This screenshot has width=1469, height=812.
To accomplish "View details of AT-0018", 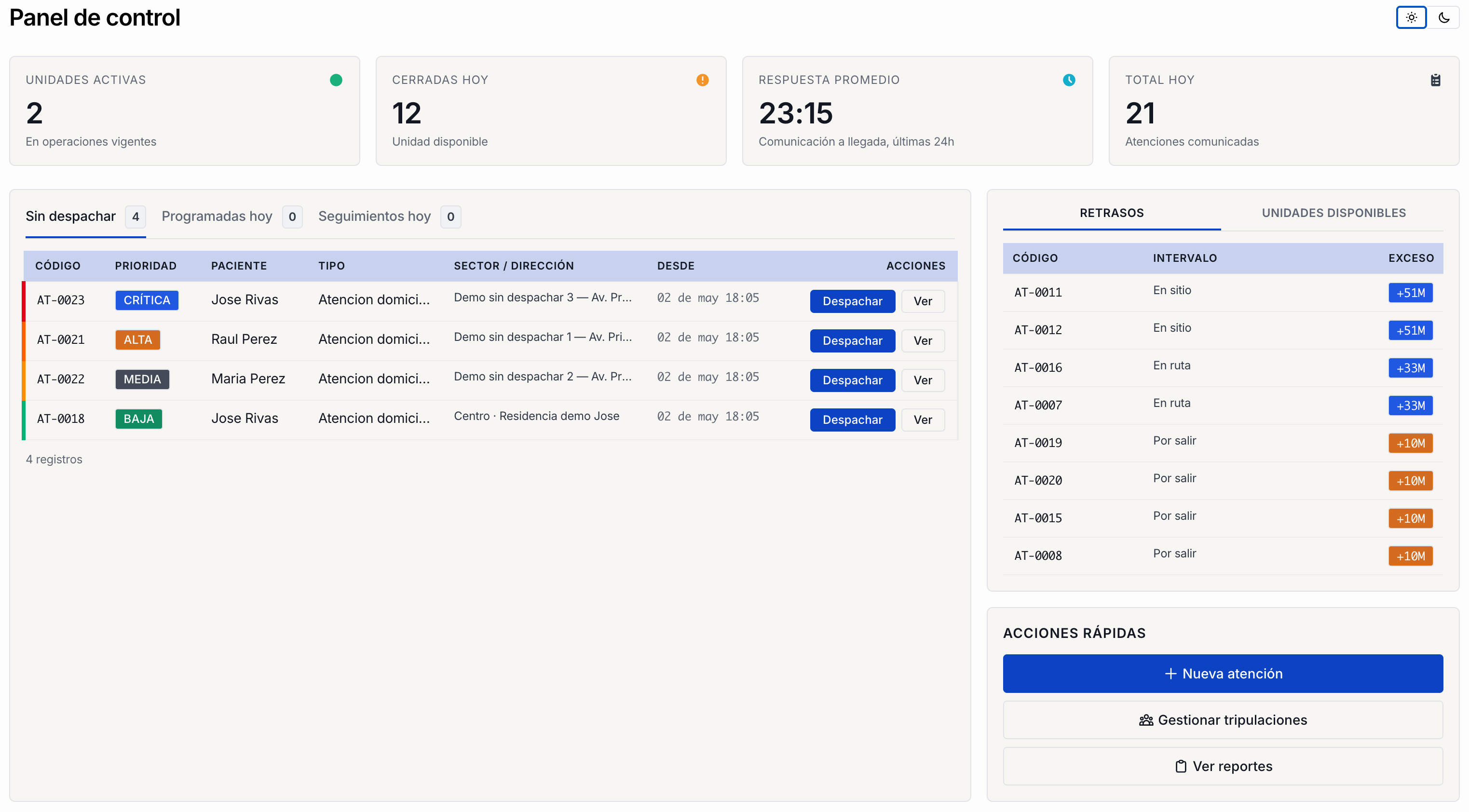I will point(923,420).
